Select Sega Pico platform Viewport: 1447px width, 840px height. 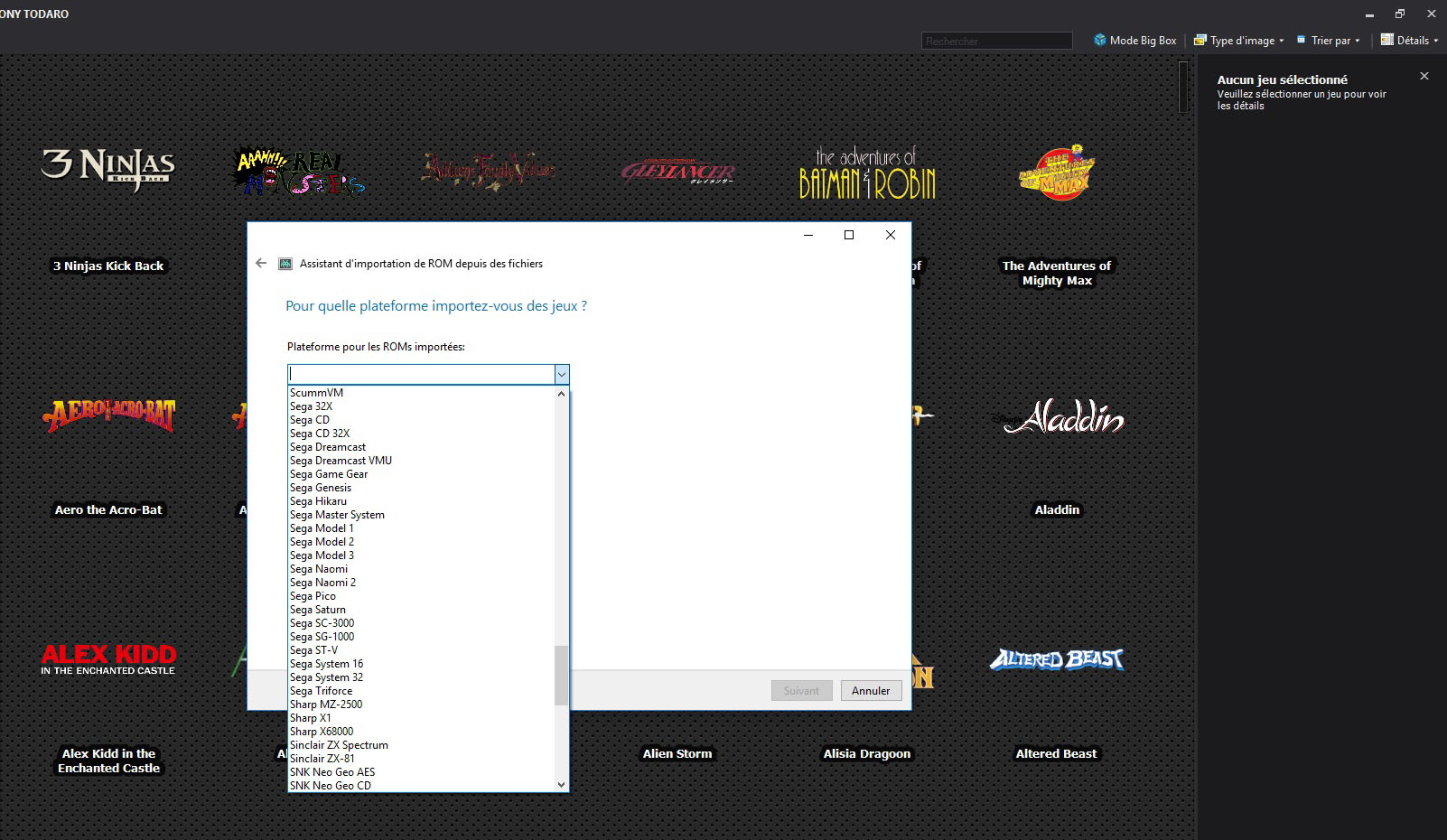421,596
